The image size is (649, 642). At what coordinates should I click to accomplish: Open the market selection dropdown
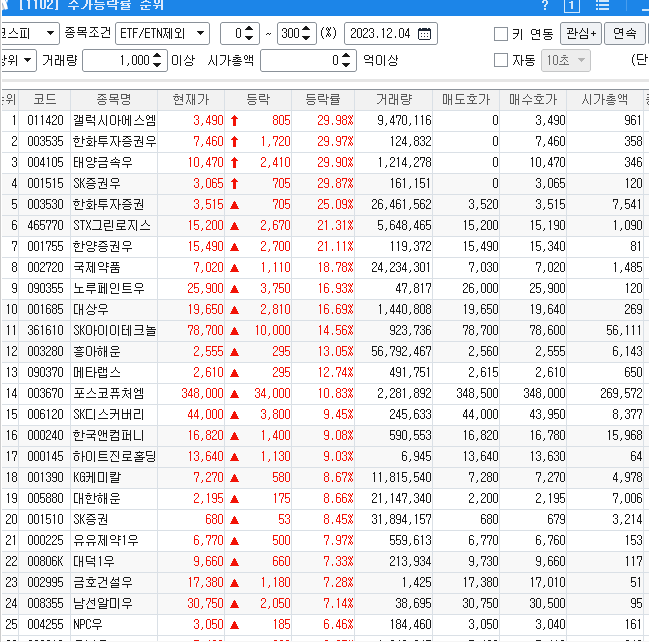pyautogui.click(x=29, y=33)
